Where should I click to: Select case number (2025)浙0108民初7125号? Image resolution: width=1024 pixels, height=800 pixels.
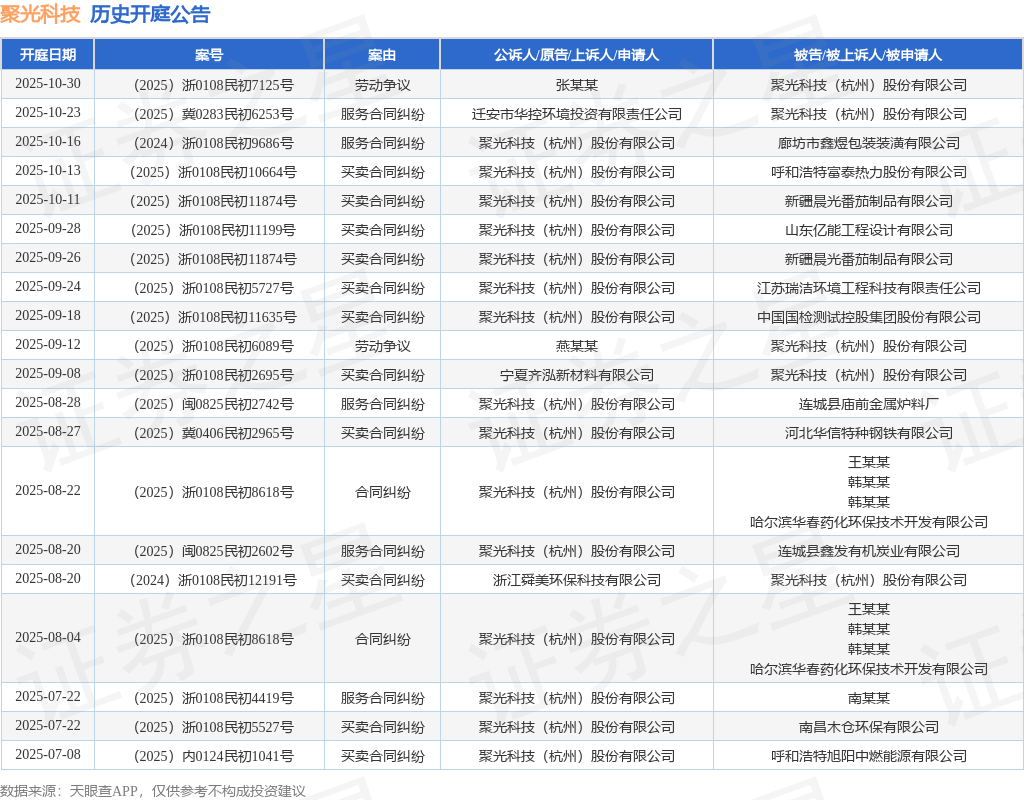[213, 85]
